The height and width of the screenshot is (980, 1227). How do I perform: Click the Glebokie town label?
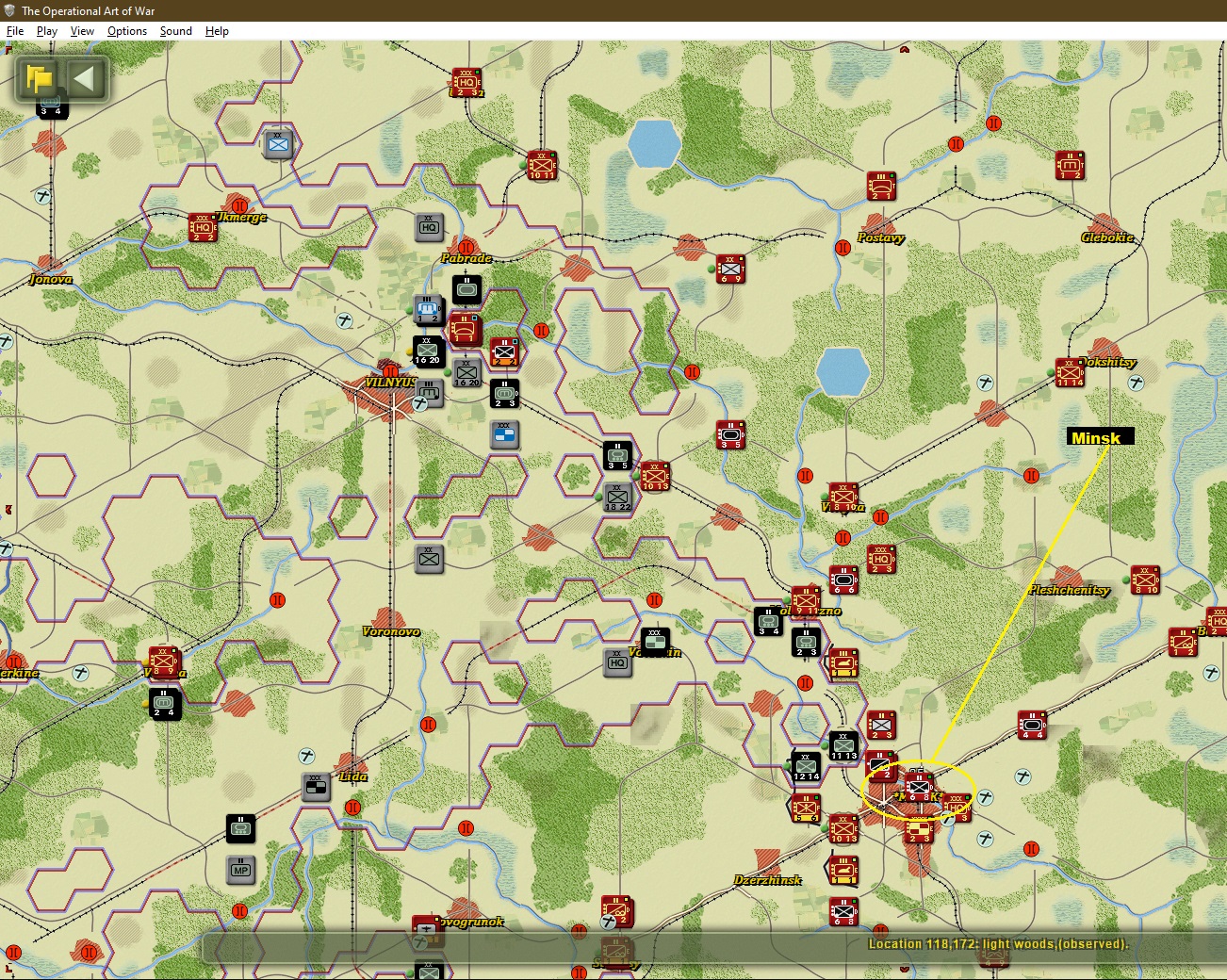pyautogui.click(x=1107, y=237)
